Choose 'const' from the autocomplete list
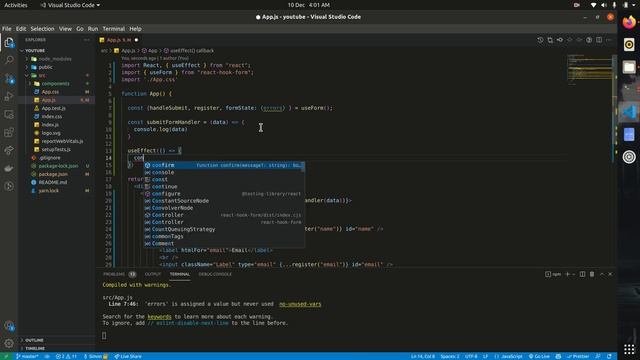 [224, 180]
